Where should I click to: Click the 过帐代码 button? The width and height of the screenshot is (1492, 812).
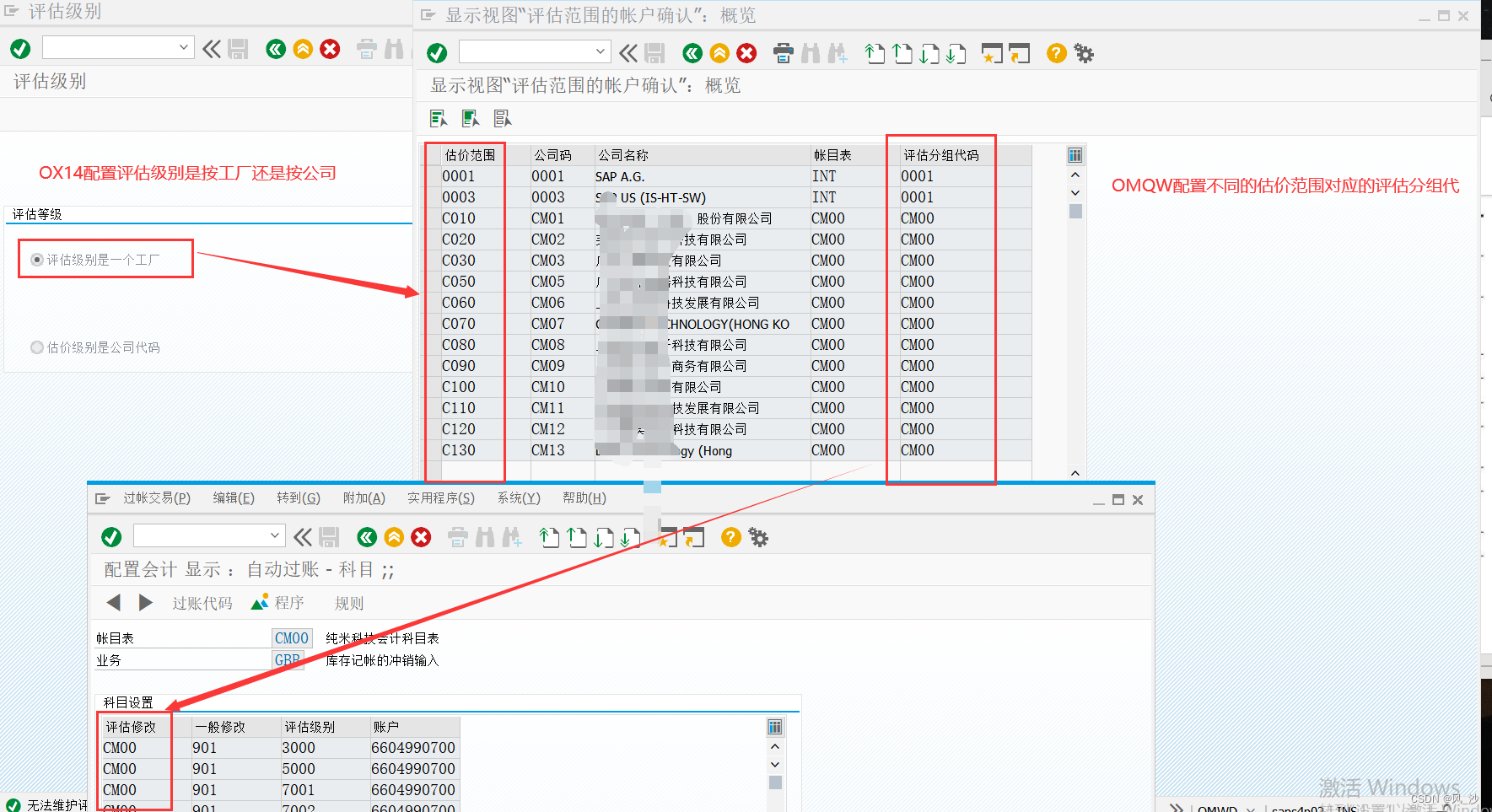click(202, 602)
